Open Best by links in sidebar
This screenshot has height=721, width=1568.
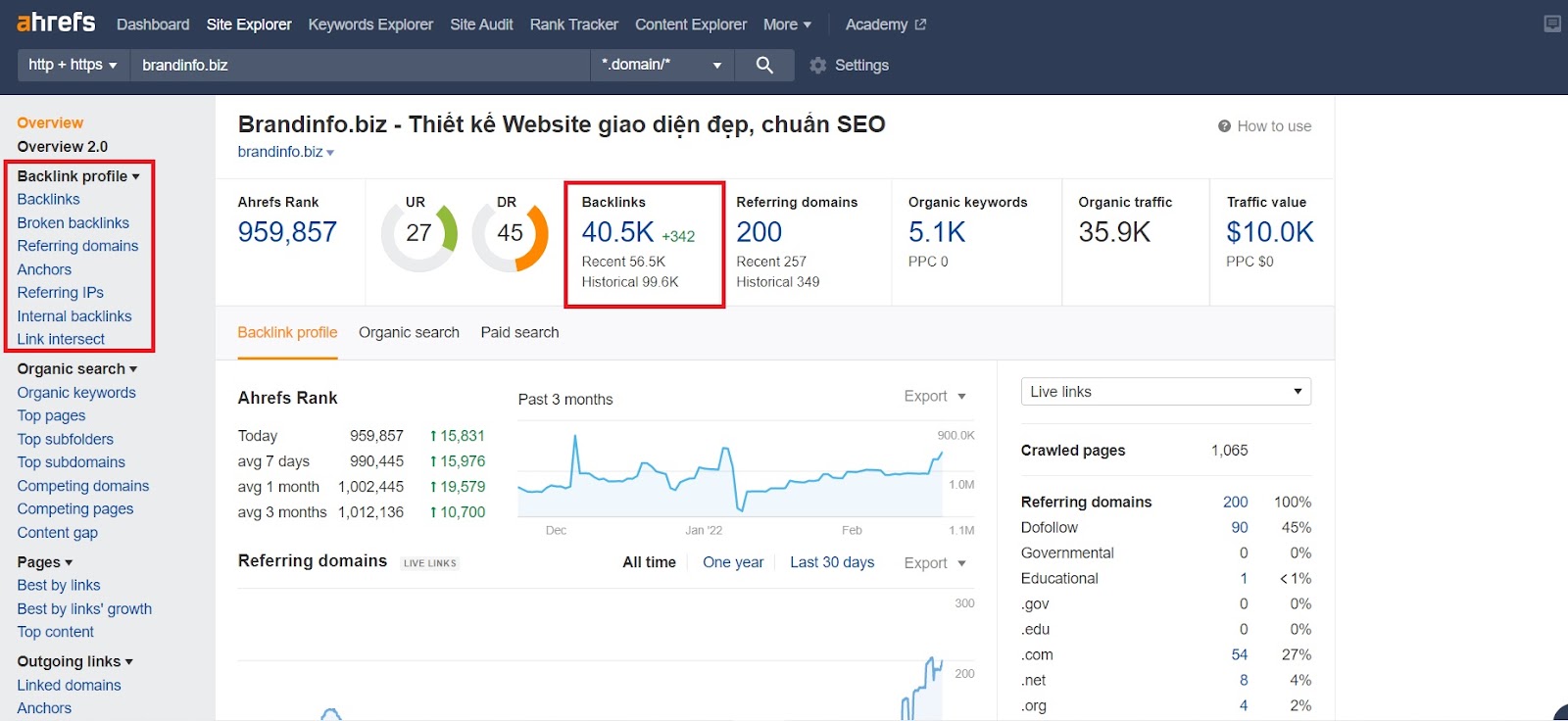59,585
